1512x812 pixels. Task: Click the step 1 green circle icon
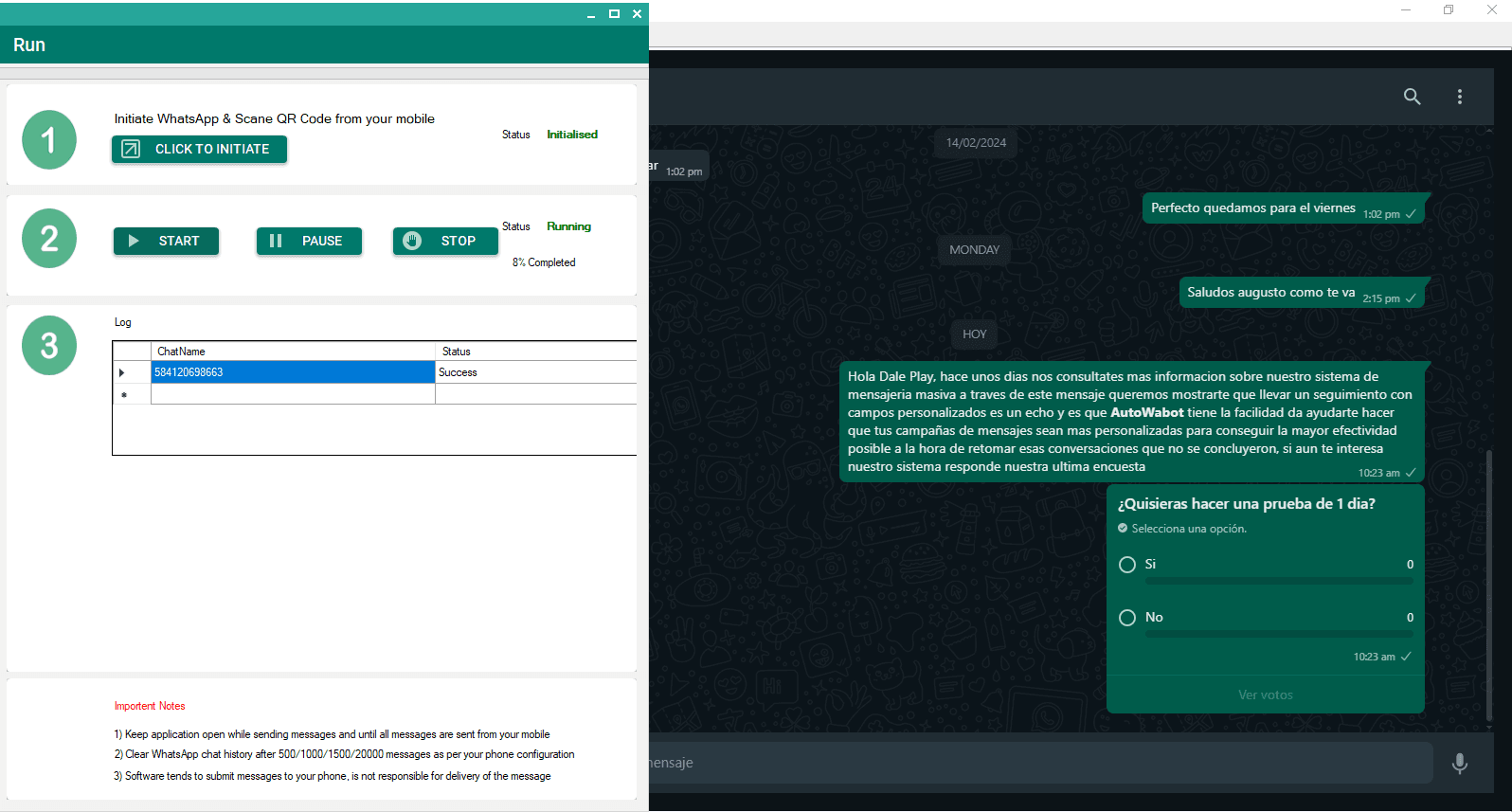coord(49,140)
